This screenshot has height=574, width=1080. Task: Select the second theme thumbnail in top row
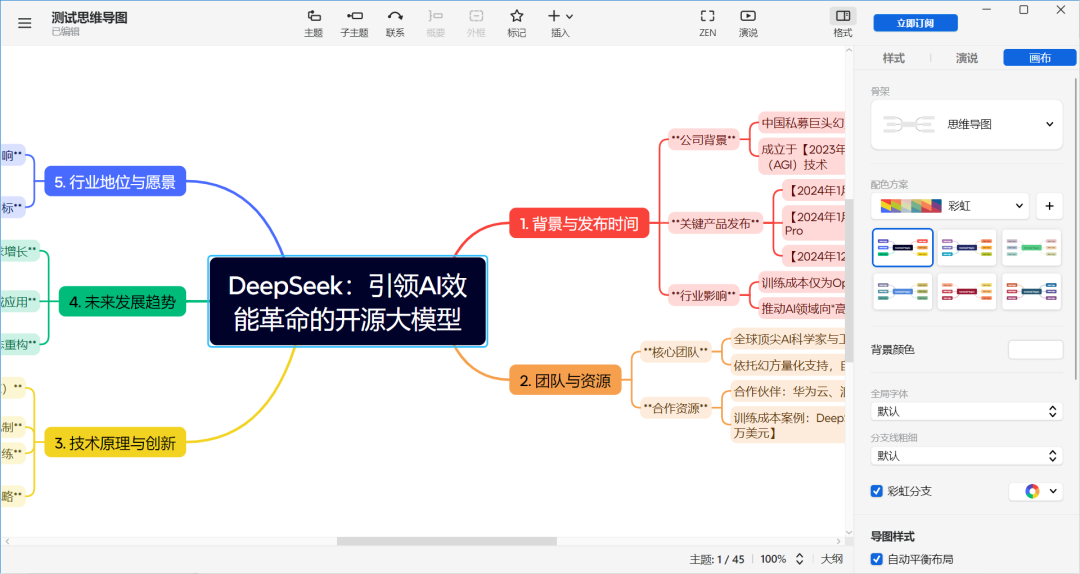pos(966,247)
